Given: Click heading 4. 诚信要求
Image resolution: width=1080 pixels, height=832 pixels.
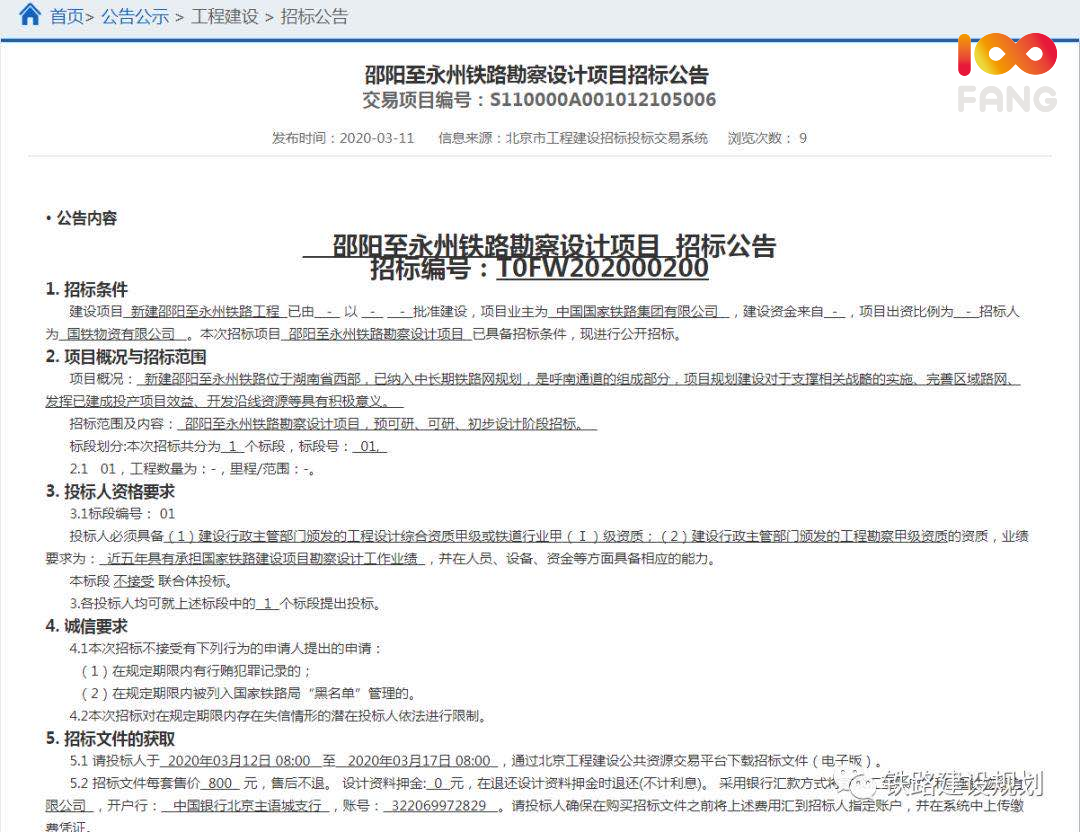Looking at the screenshot, I should click(87, 627).
